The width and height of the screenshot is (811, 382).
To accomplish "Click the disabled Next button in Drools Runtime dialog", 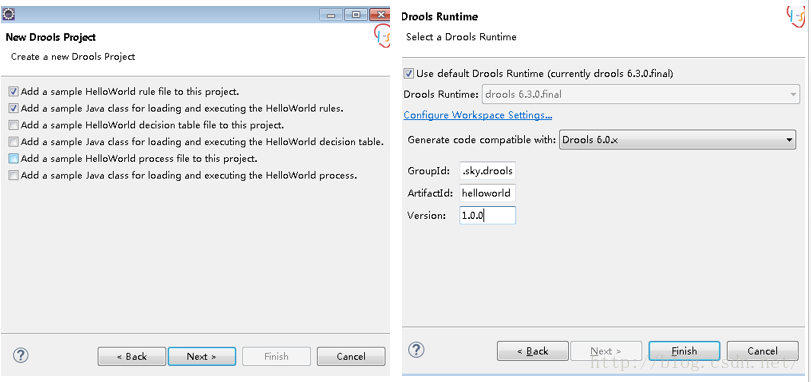I will [x=606, y=351].
